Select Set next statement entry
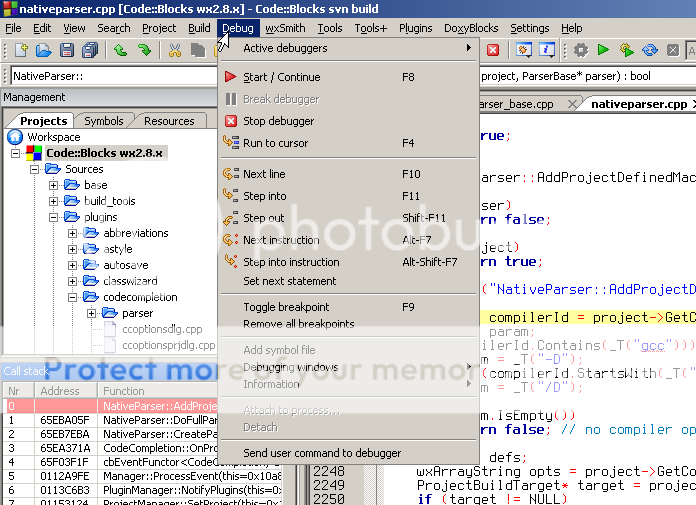Screen dimensions: 696x505 349,281
